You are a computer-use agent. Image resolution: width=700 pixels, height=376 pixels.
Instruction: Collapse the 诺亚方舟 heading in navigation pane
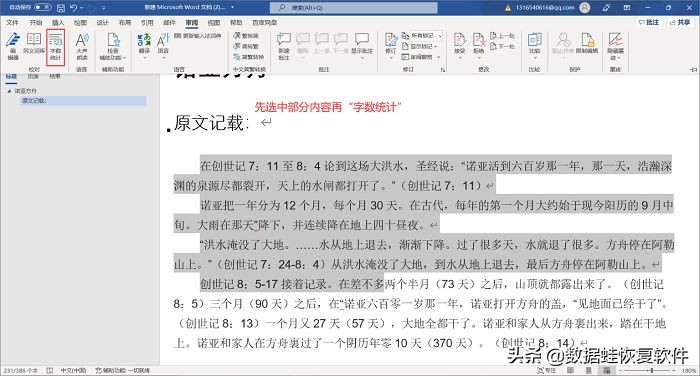pos(9,91)
